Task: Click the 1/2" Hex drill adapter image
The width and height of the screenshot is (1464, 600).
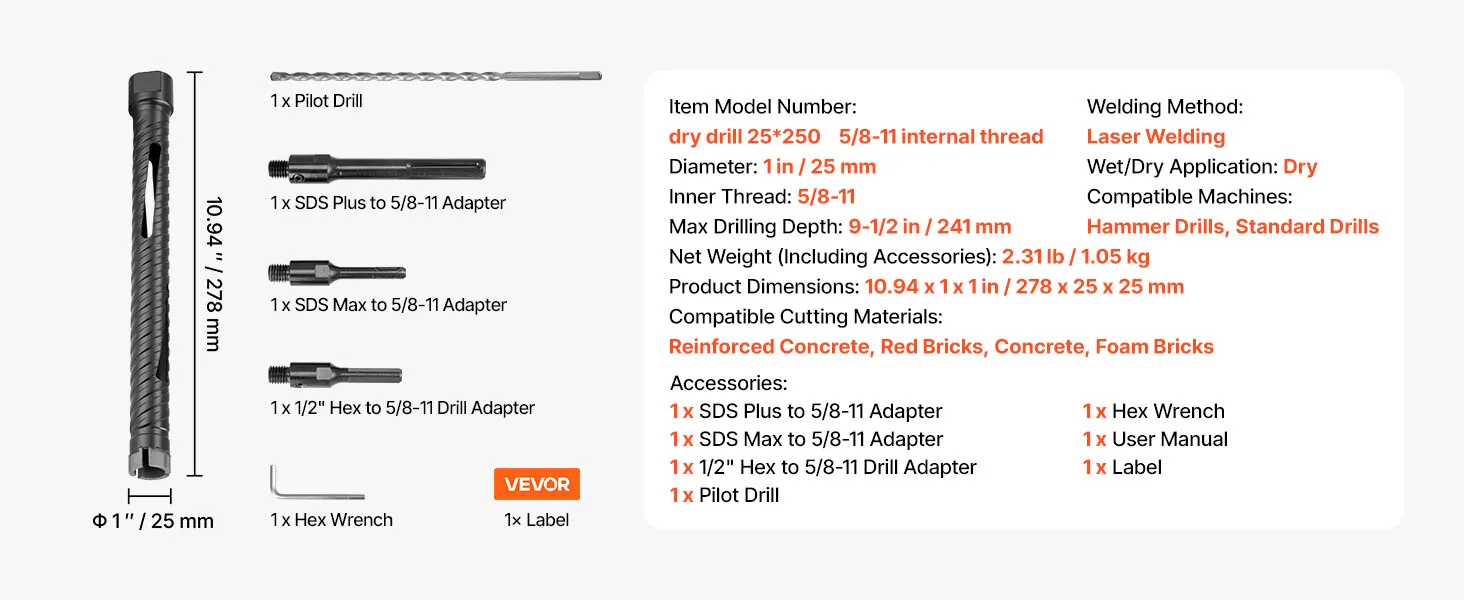Action: [x=335, y=375]
